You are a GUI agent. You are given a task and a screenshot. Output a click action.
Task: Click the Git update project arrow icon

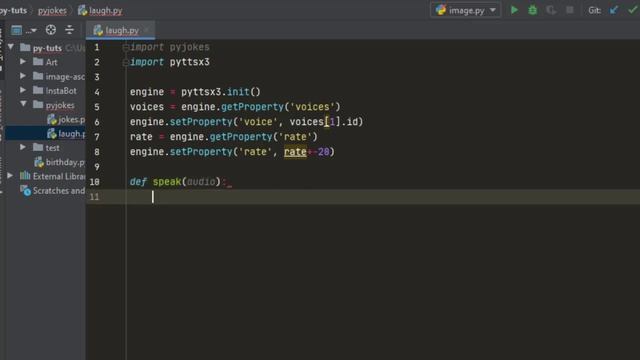coord(614,10)
